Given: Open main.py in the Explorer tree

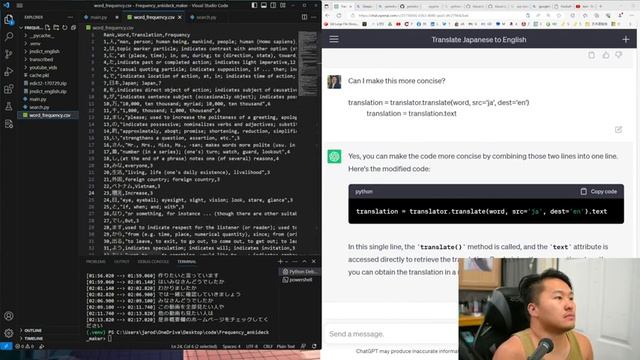Looking at the screenshot, I should coord(38,99).
